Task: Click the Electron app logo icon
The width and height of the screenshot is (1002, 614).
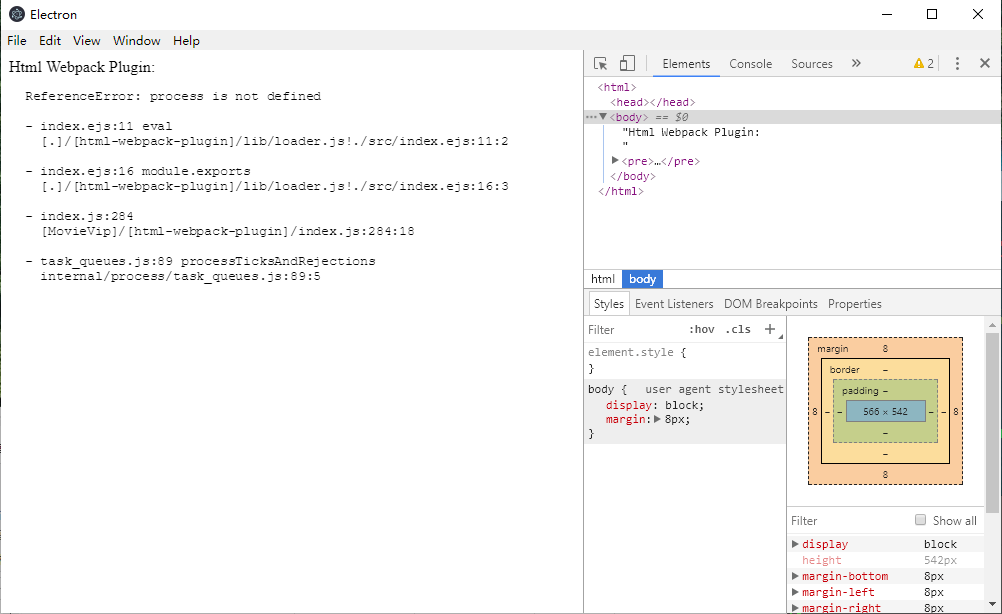Action: click(x=17, y=14)
